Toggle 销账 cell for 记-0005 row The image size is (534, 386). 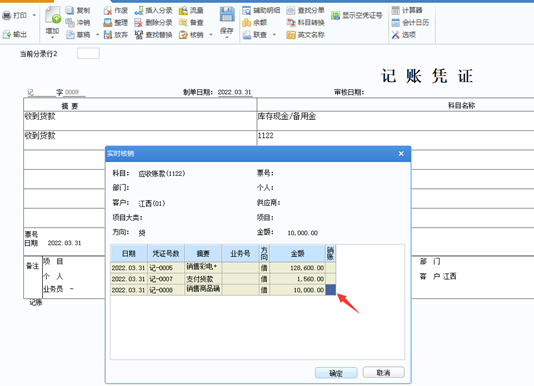click(331, 267)
